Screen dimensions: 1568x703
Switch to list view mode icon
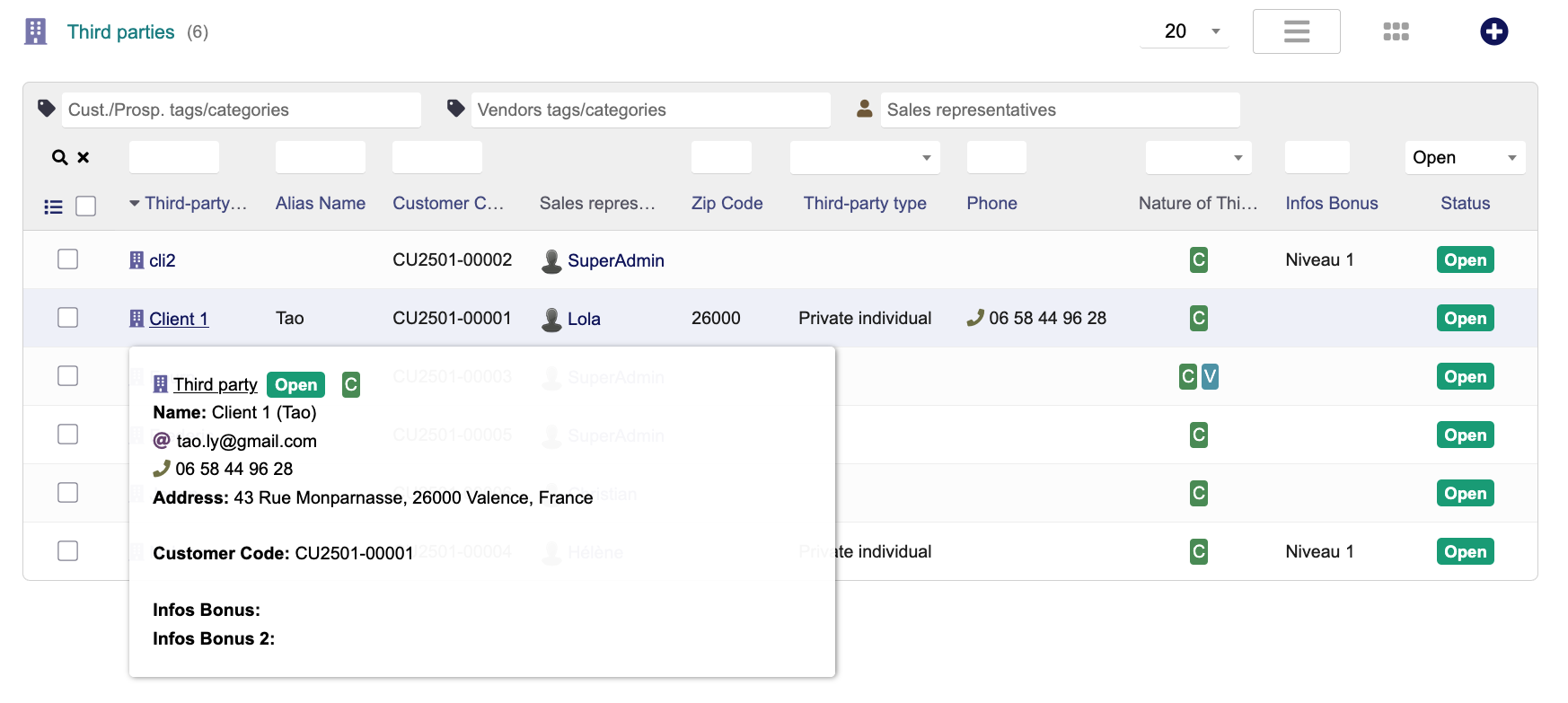(x=1296, y=31)
